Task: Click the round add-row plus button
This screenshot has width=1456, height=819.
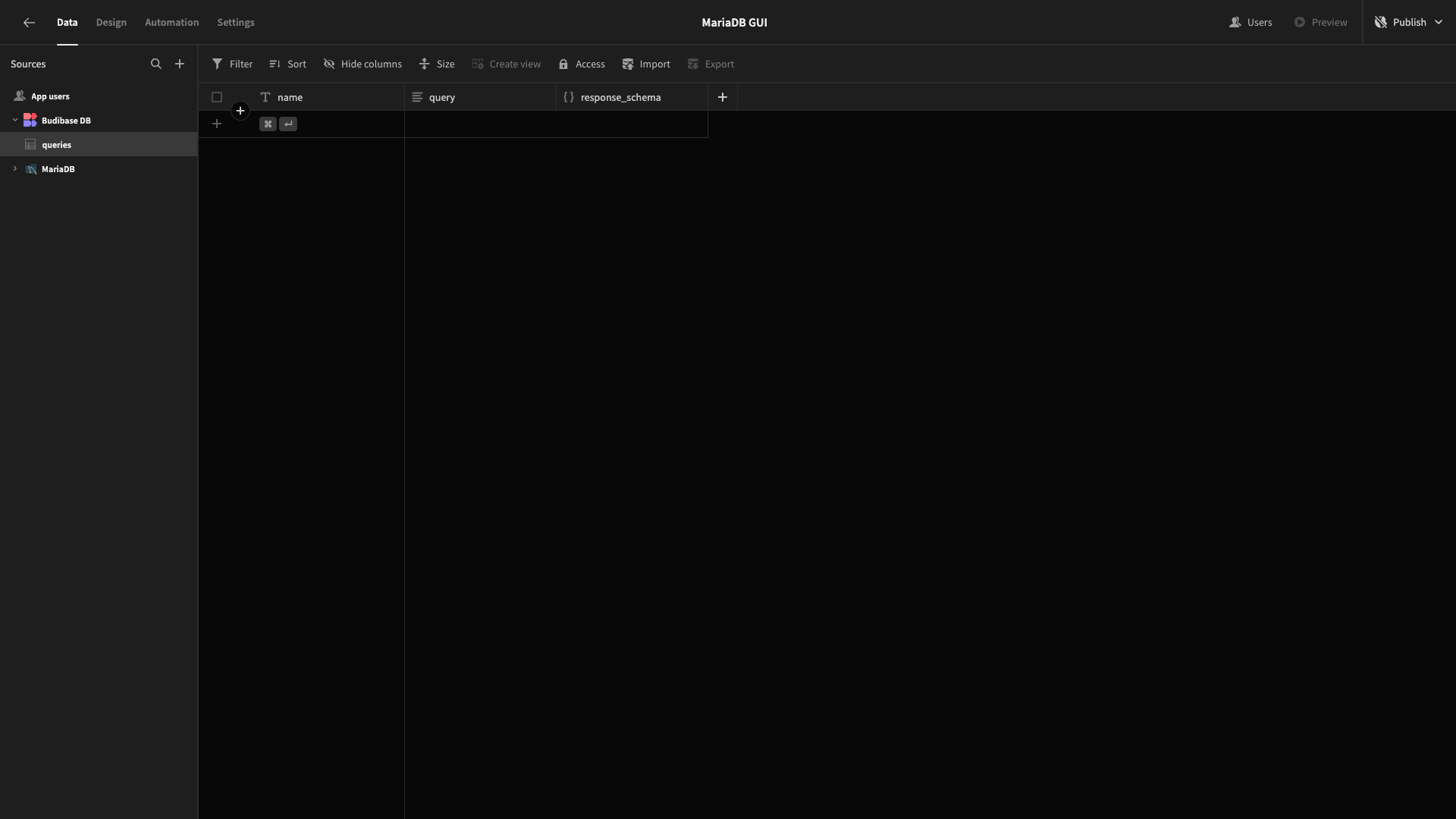Action: 240,111
